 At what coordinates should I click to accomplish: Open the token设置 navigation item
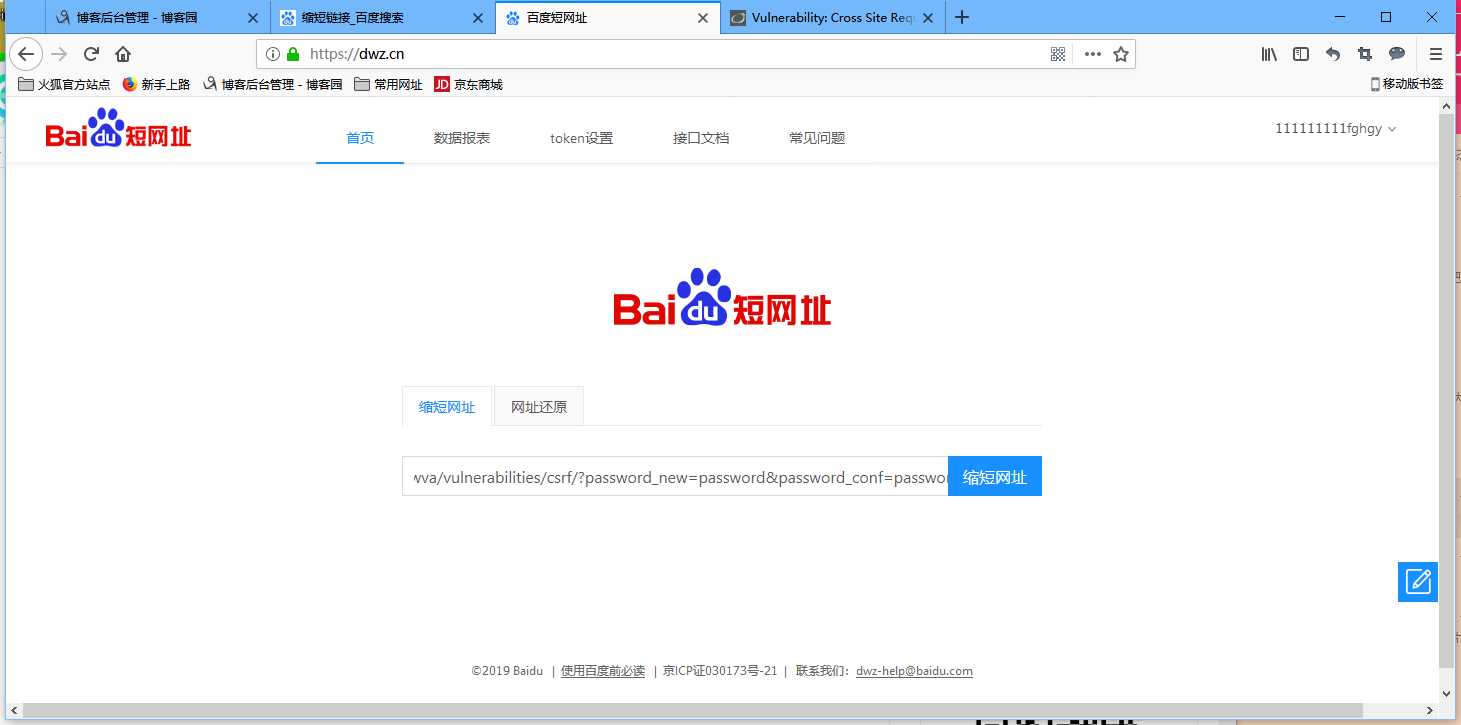(x=581, y=138)
